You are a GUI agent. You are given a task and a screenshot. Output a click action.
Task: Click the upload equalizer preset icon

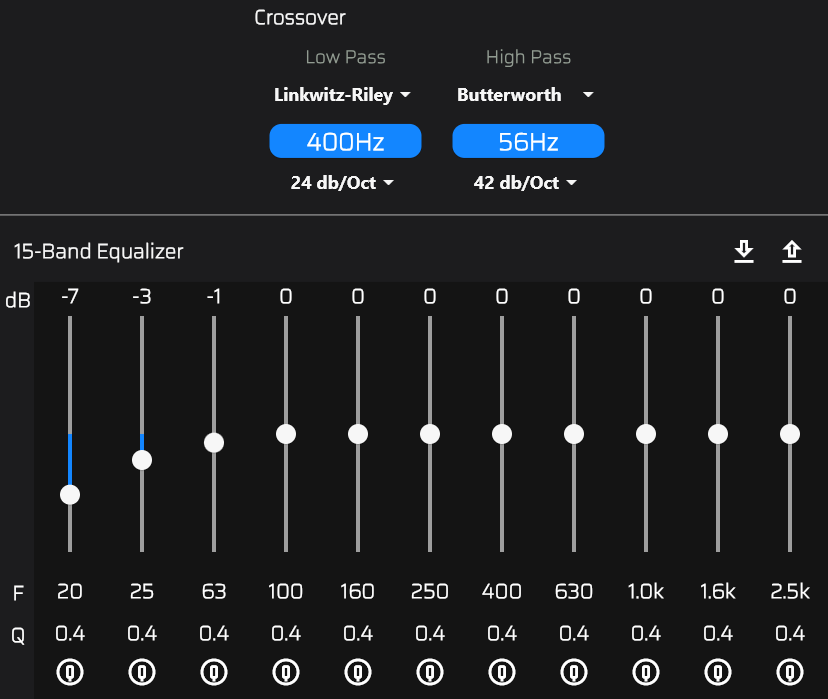coord(791,252)
